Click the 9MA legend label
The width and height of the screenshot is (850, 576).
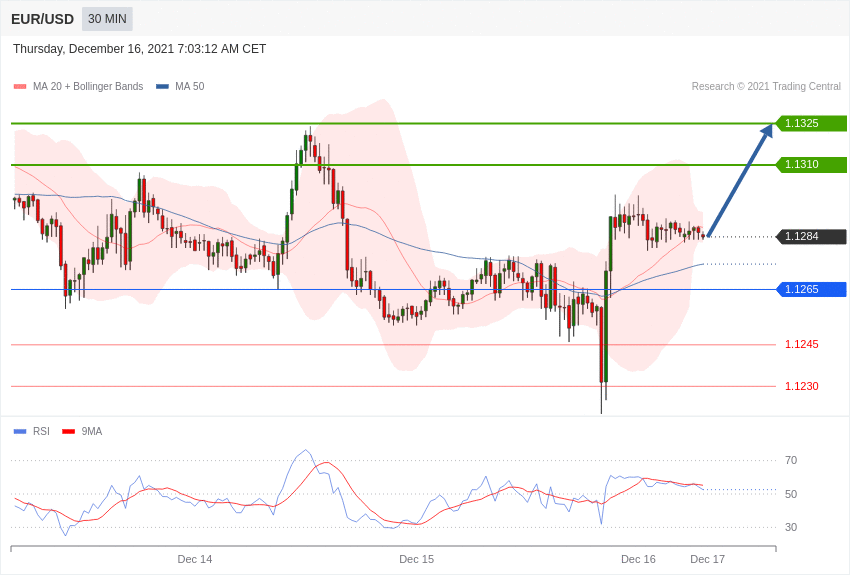point(92,431)
